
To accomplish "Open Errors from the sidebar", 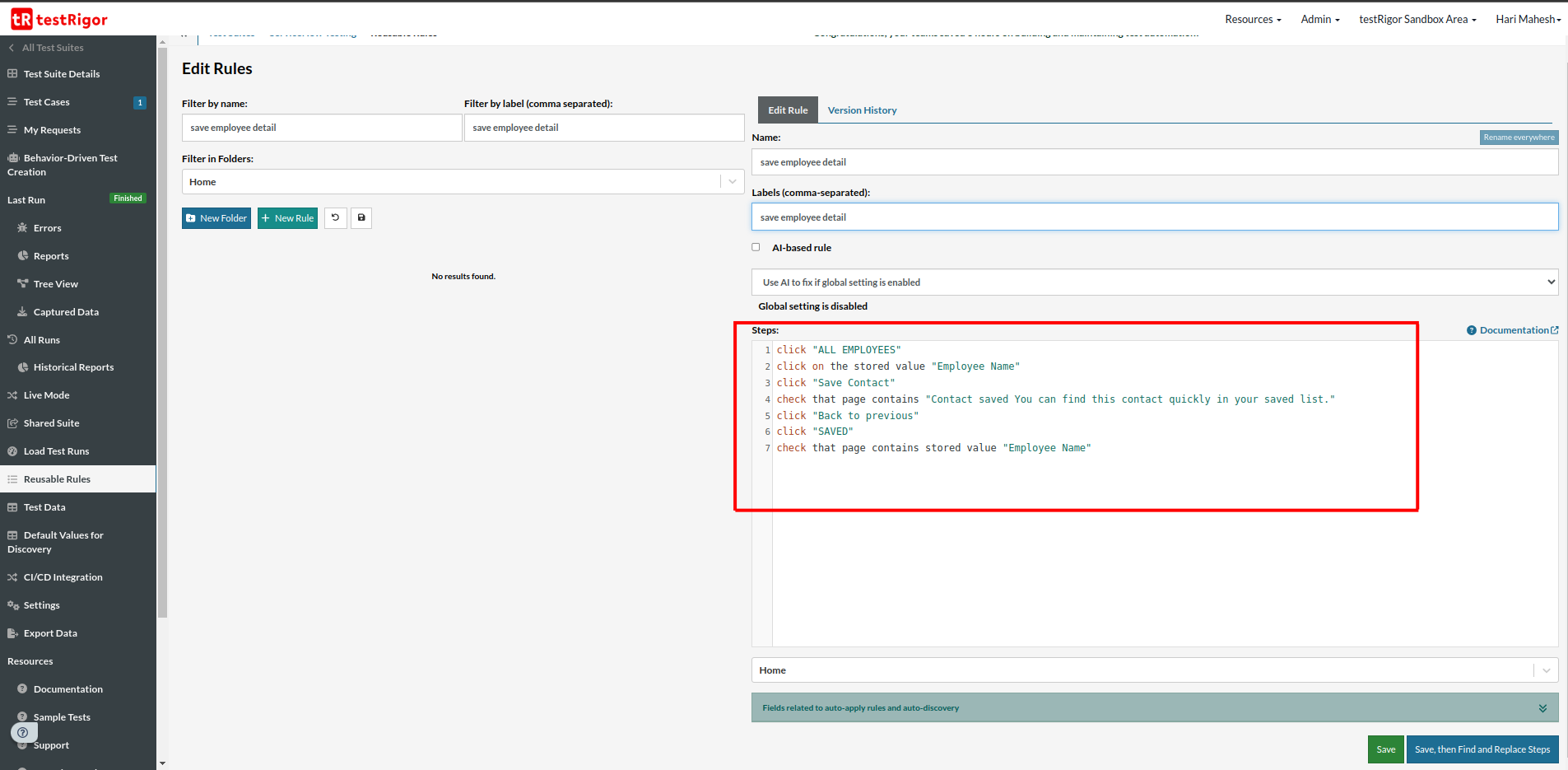I will point(47,228).
